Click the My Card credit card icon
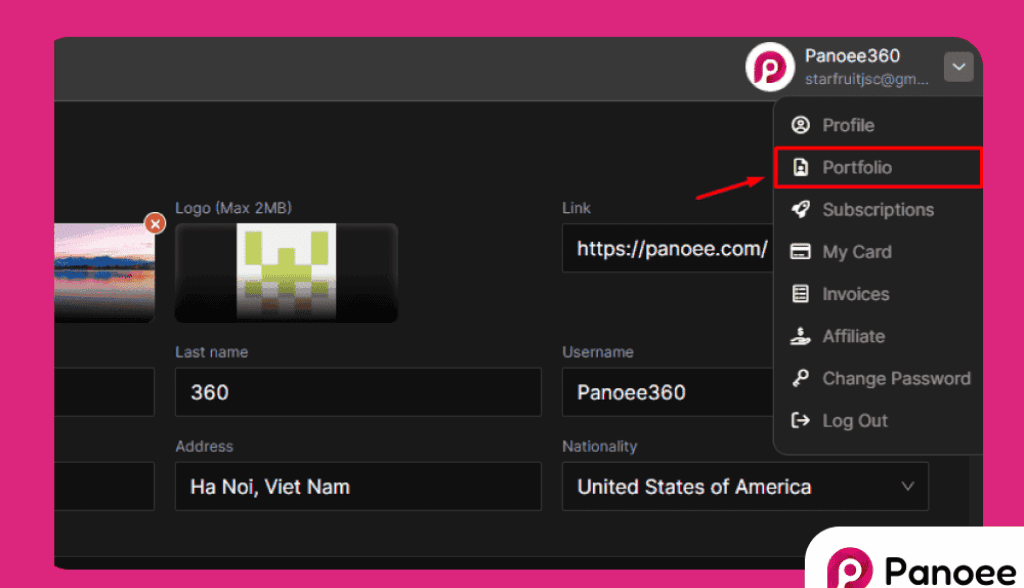 point(800,252)
